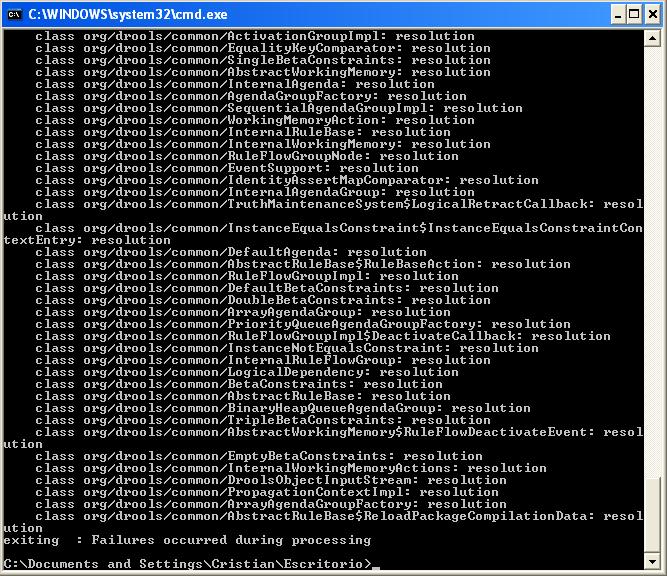The width and height of the screenshot is (667, 576).
Task: Click the EventSupport class line
Action: pos(227,168)
